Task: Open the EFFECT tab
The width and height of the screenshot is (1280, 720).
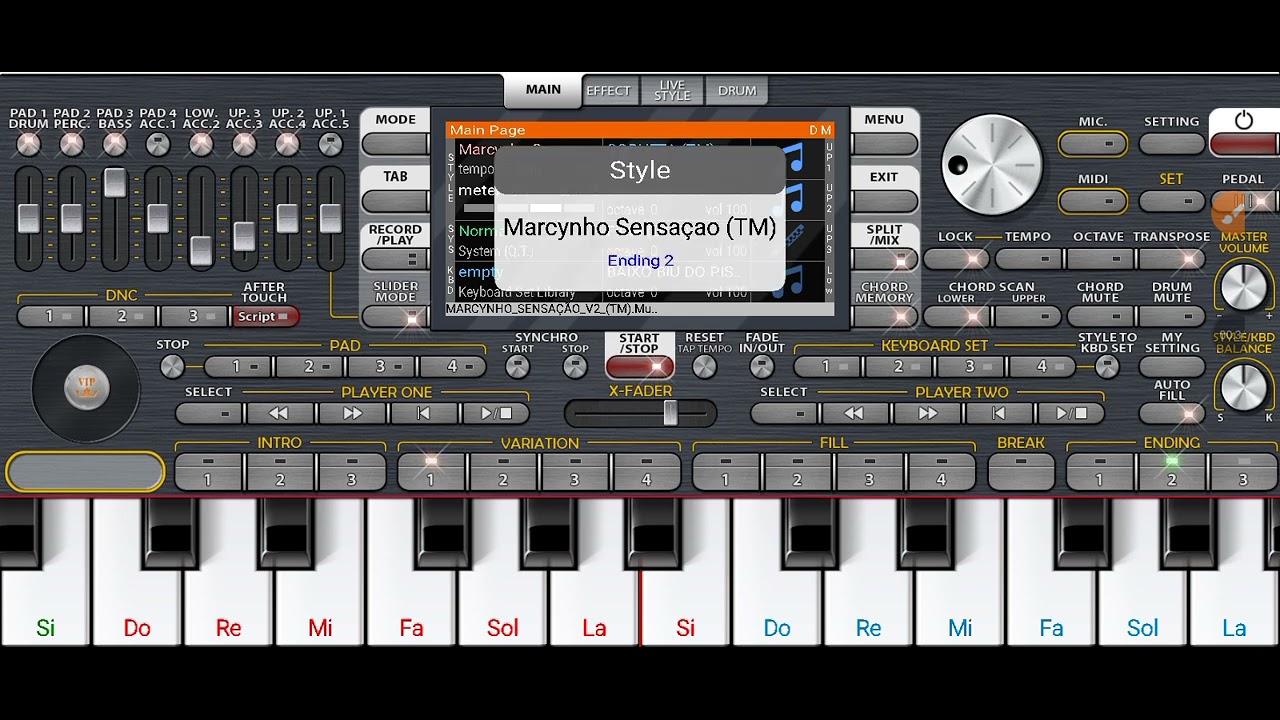Action: click(x=608, y=91)
